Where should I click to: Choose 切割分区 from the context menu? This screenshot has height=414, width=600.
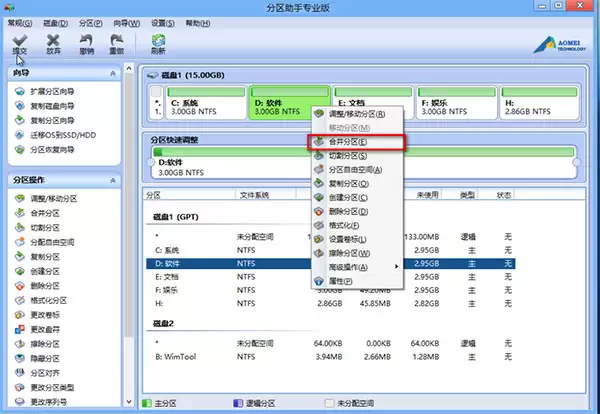point(348,156)
